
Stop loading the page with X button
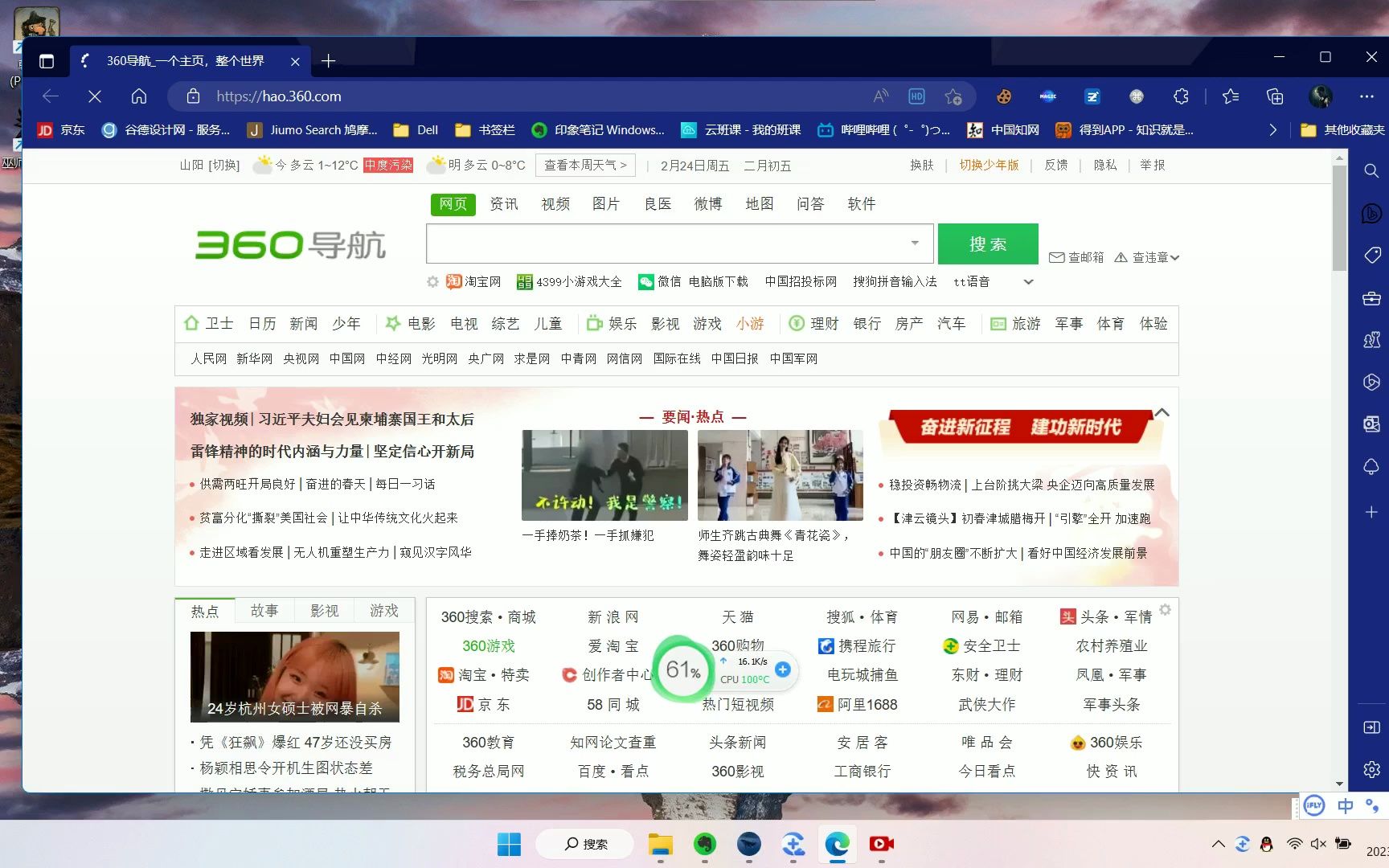point(95,96)
